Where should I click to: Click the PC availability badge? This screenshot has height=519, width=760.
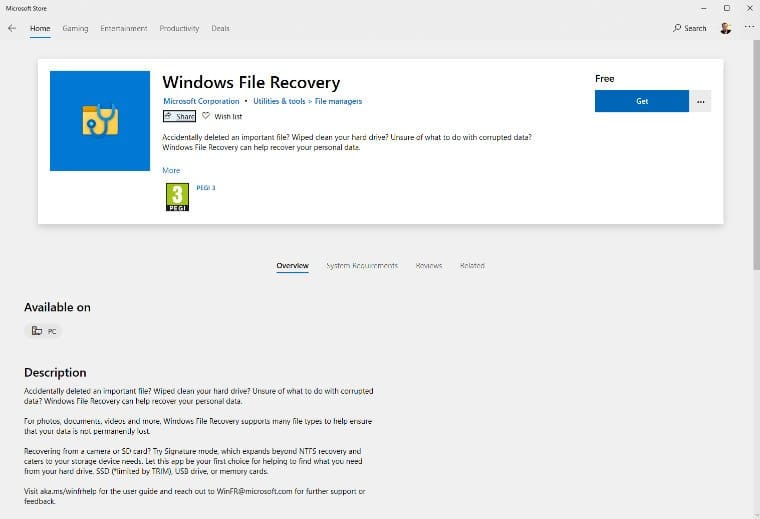44,331
